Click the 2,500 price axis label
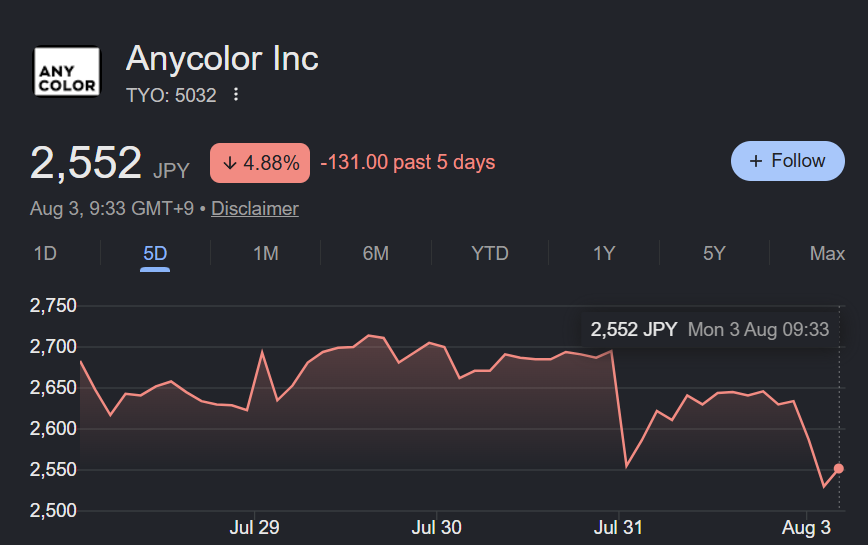This screenshot has height=545, width=868. coord(53,511)
